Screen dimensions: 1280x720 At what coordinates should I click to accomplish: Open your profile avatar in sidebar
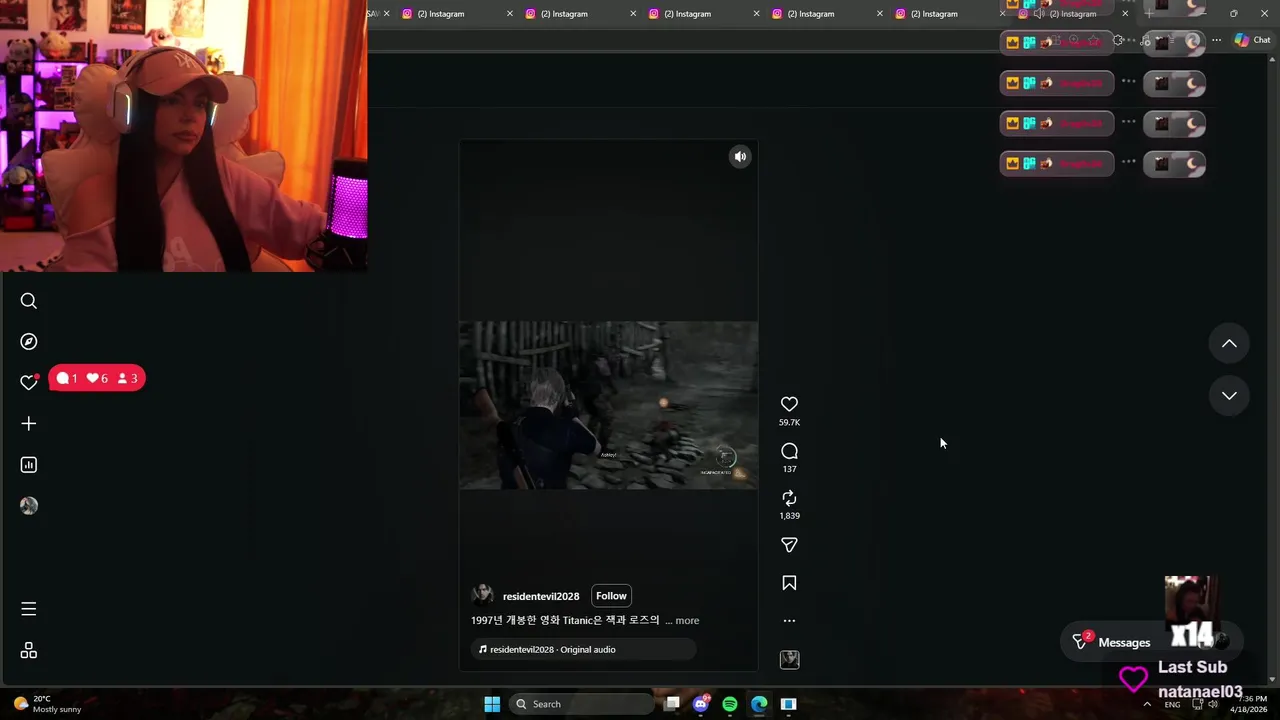29,506
